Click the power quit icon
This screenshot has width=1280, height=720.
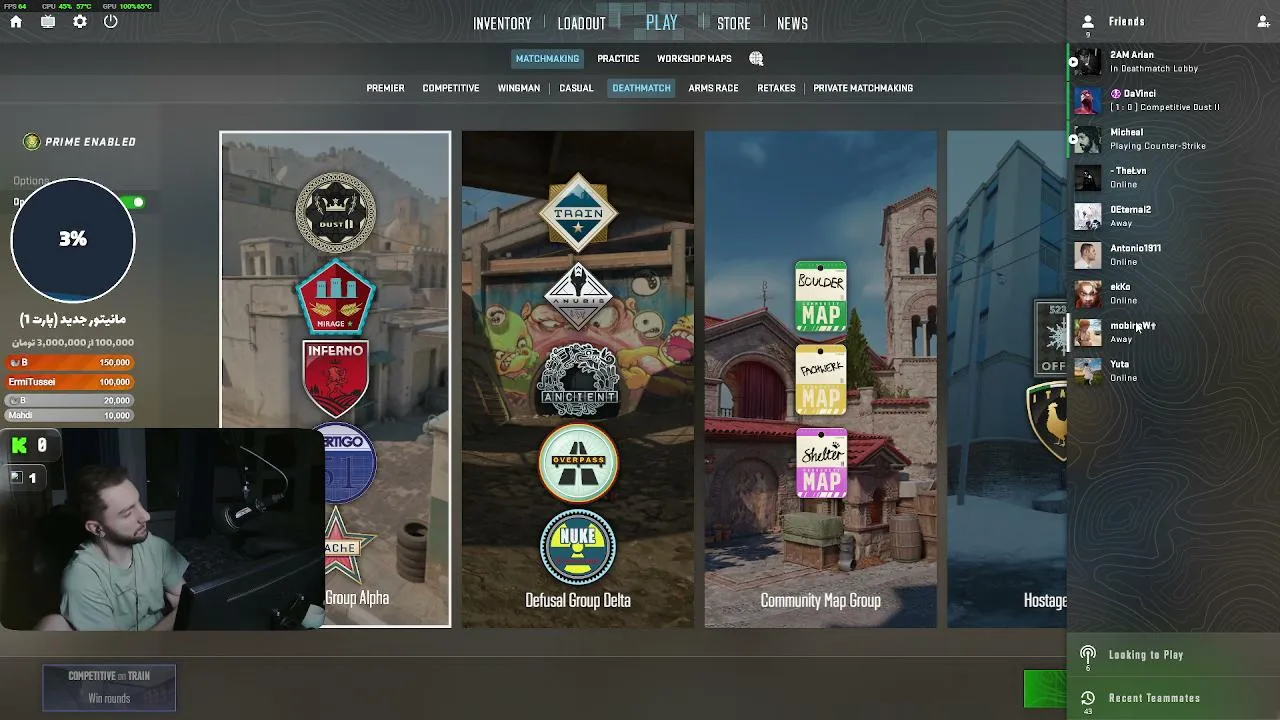pos(111,21)
